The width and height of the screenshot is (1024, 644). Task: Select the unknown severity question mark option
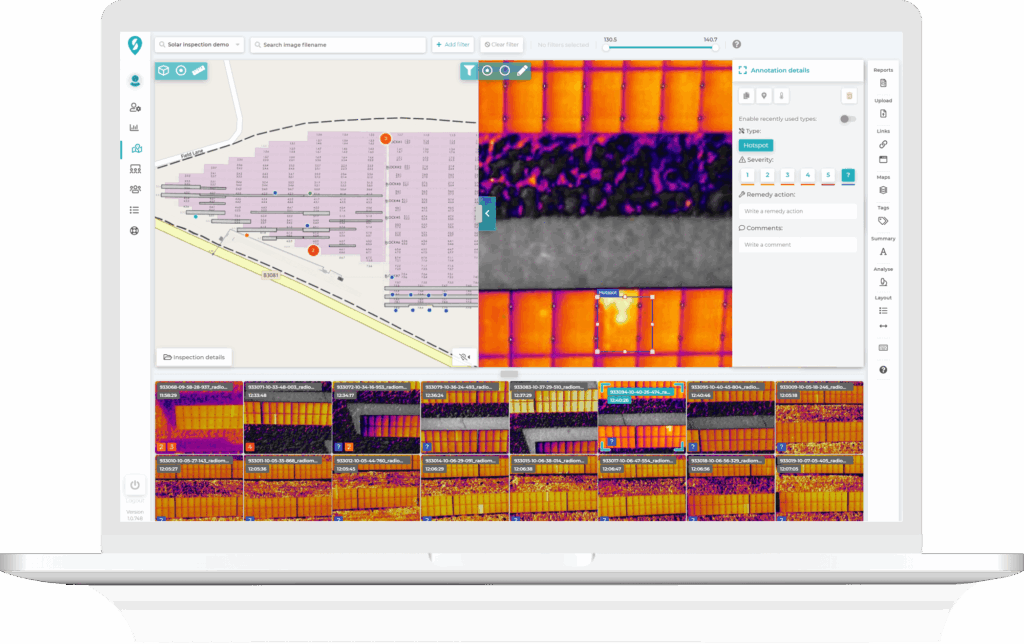(848, 175)
